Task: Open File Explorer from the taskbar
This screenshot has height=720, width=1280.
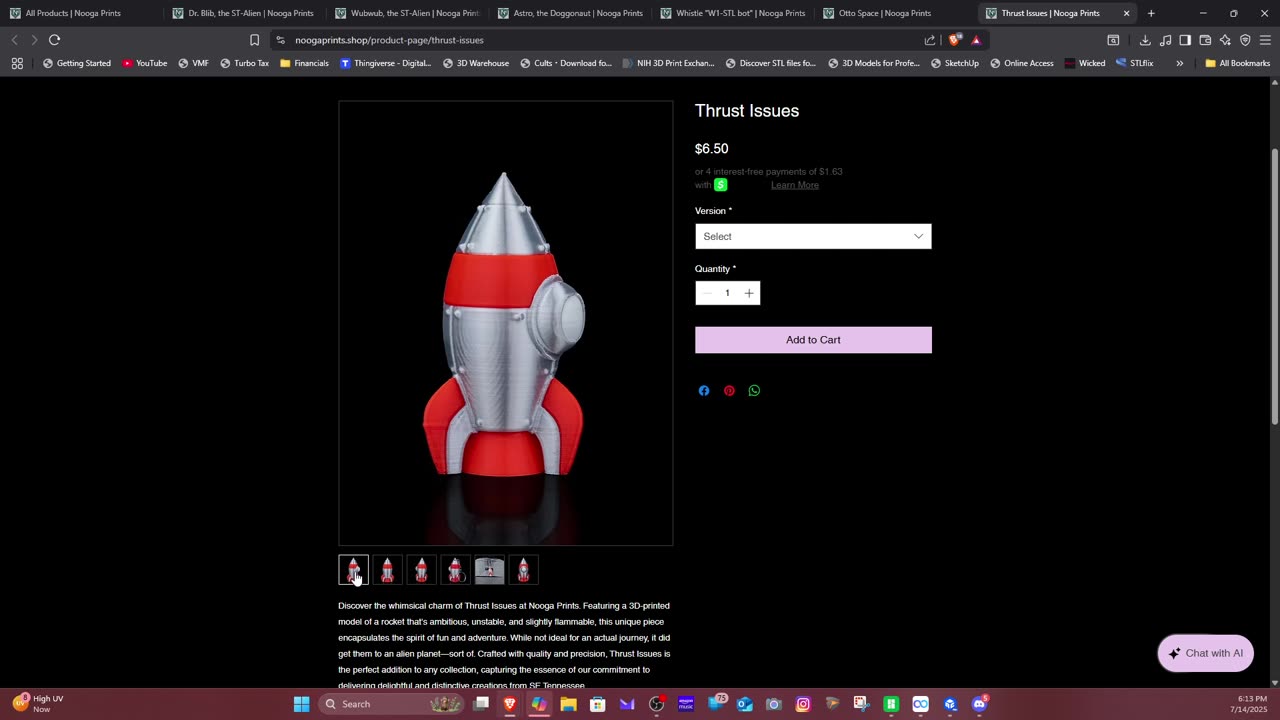Action: pos(568,704)
